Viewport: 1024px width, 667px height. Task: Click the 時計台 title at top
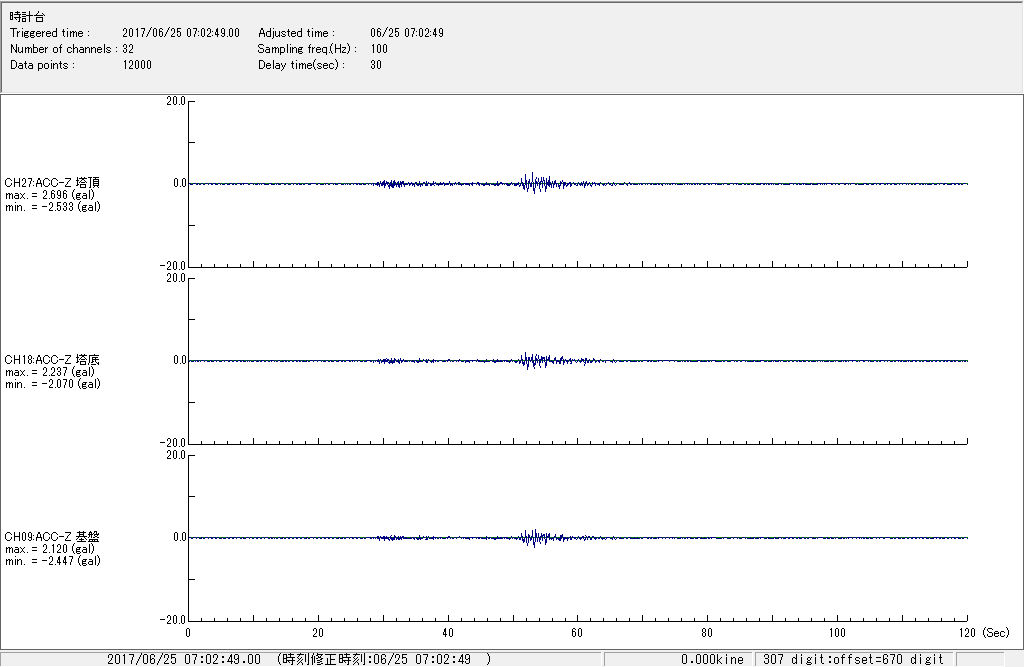27,17
